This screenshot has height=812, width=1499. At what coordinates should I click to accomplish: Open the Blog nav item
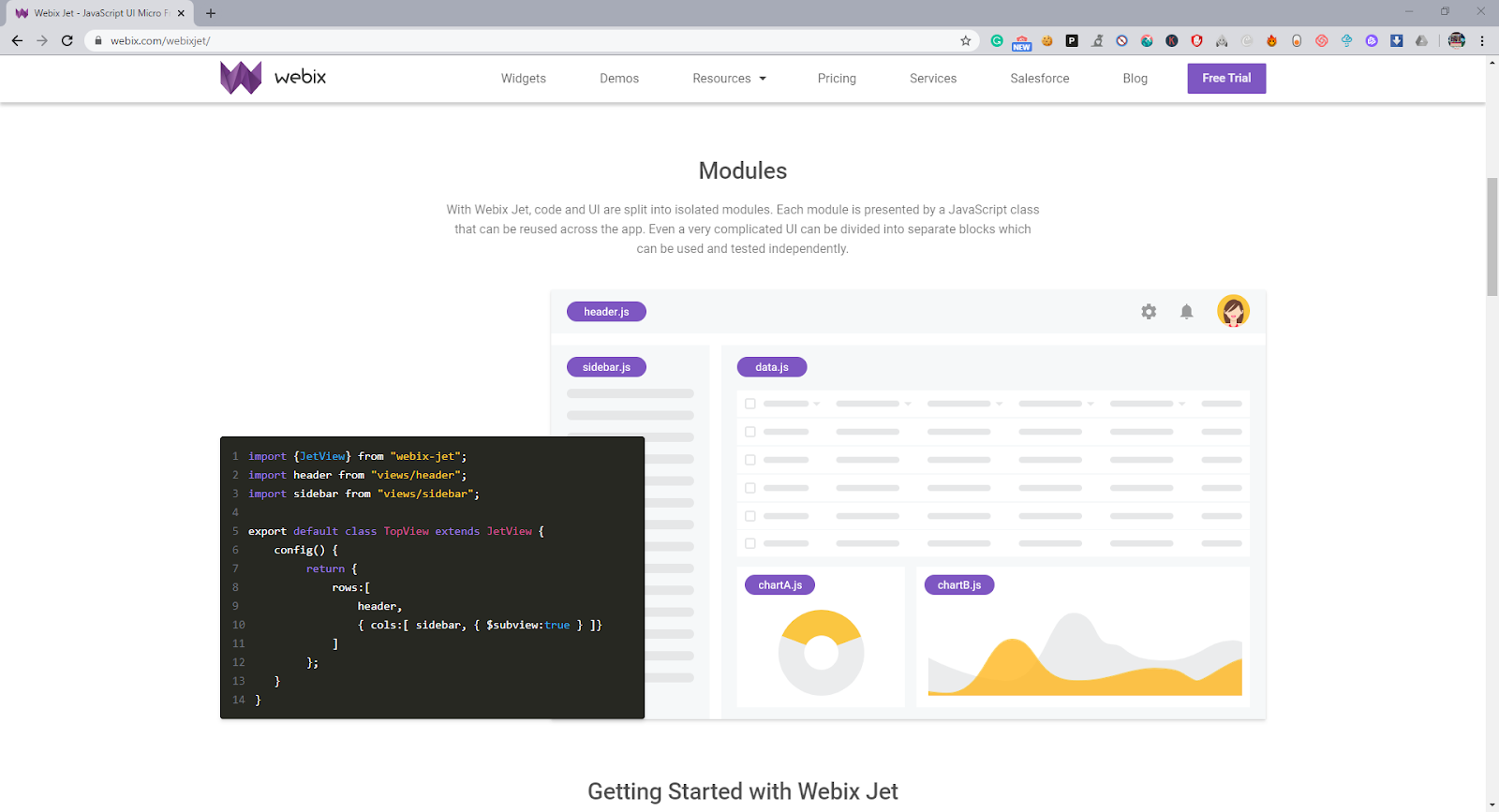(x=1135, y=79)
